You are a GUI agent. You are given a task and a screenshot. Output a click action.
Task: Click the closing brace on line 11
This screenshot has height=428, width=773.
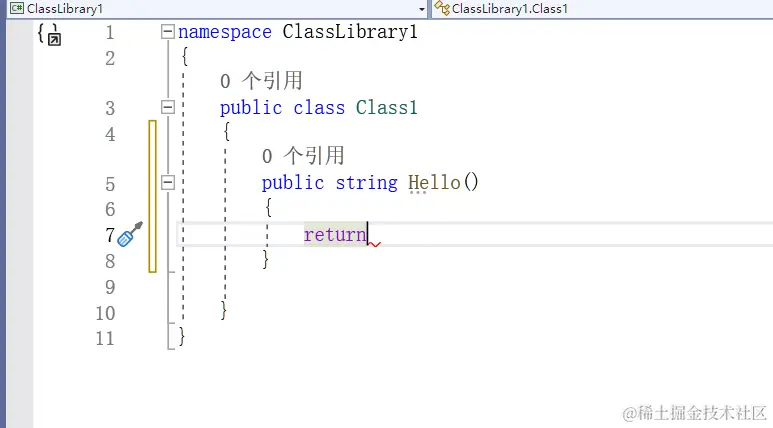pyautogui.click(x=181, y=336)
